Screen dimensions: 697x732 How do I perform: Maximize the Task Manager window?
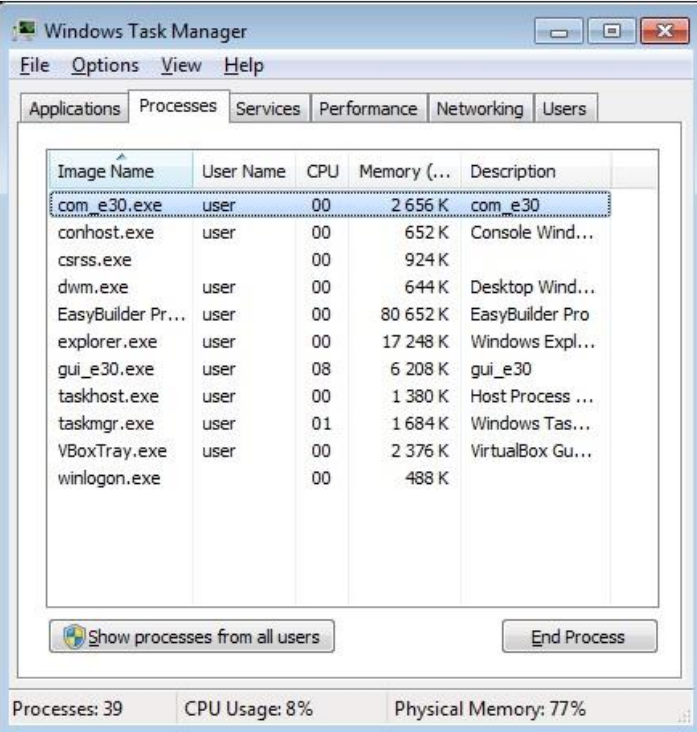[x=612, y=31]
